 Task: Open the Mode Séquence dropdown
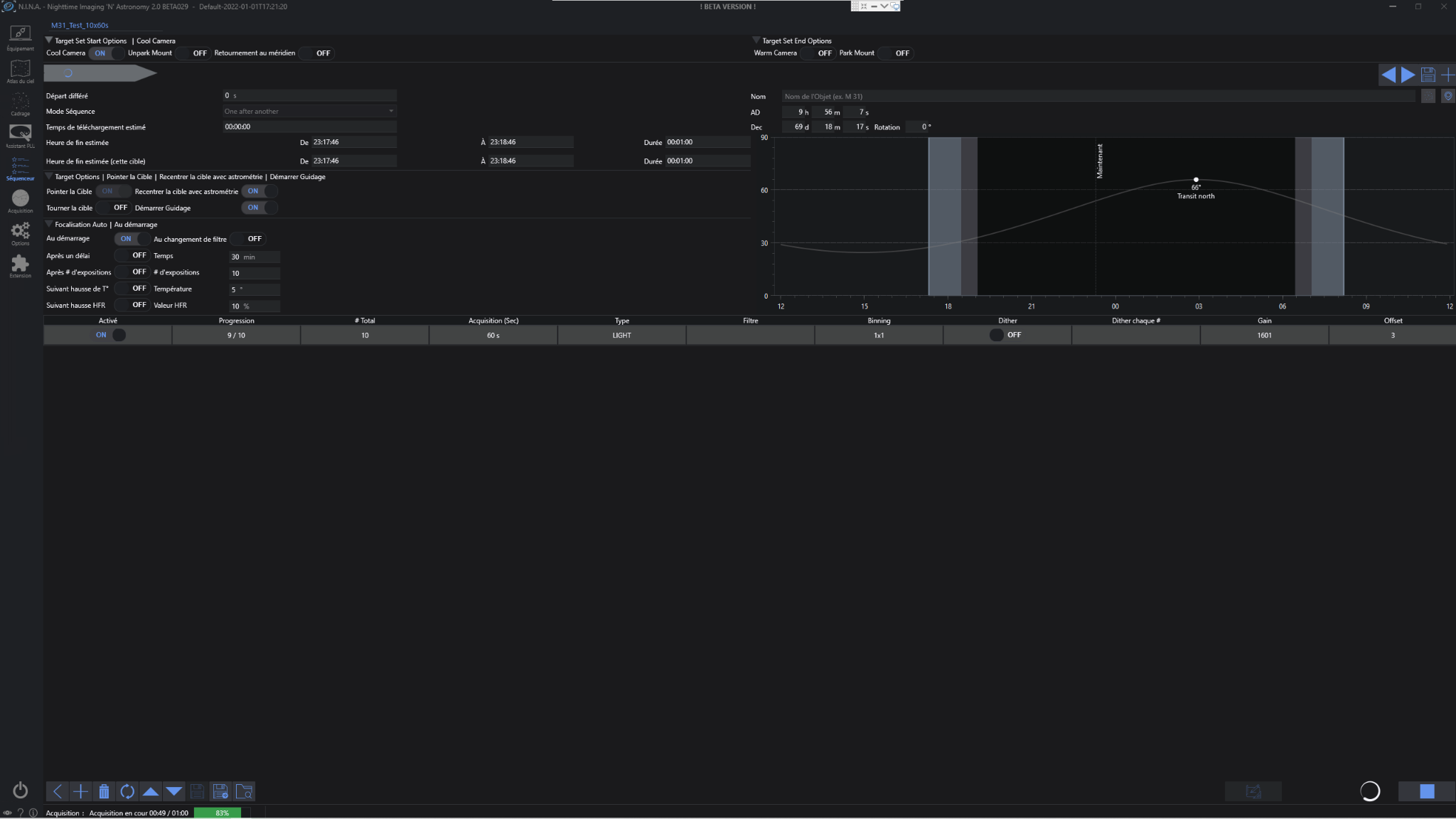(309, 111)
